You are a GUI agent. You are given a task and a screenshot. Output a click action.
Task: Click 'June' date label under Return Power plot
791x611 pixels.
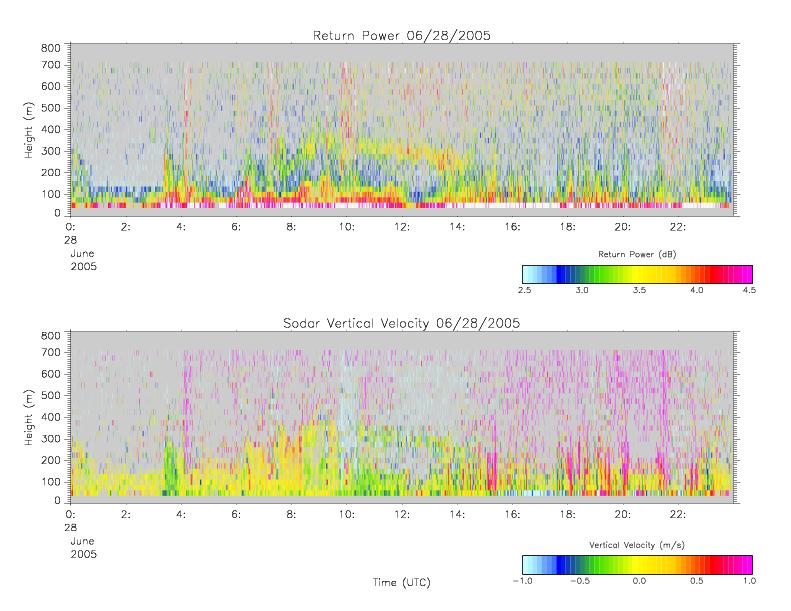click(x=82, y=253)
